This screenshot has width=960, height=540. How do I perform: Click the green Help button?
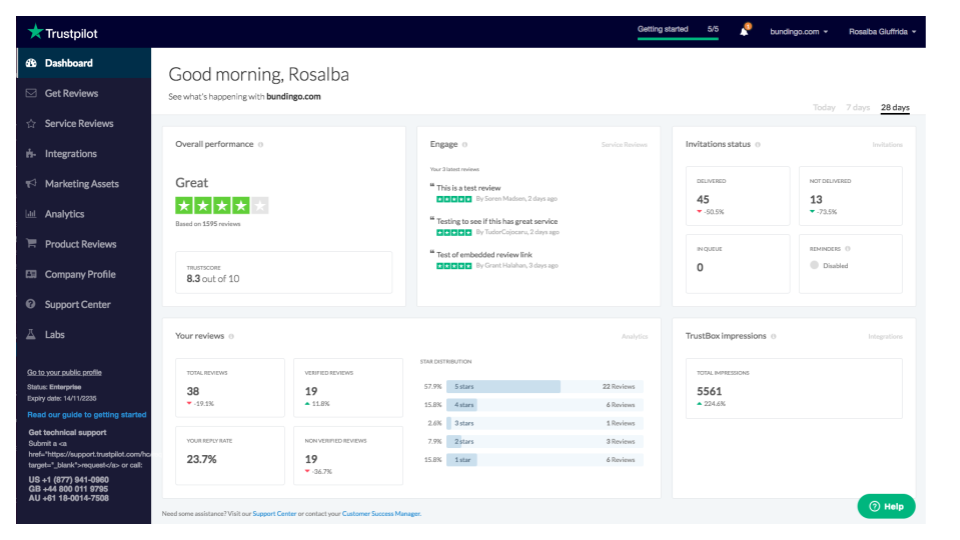886,506
